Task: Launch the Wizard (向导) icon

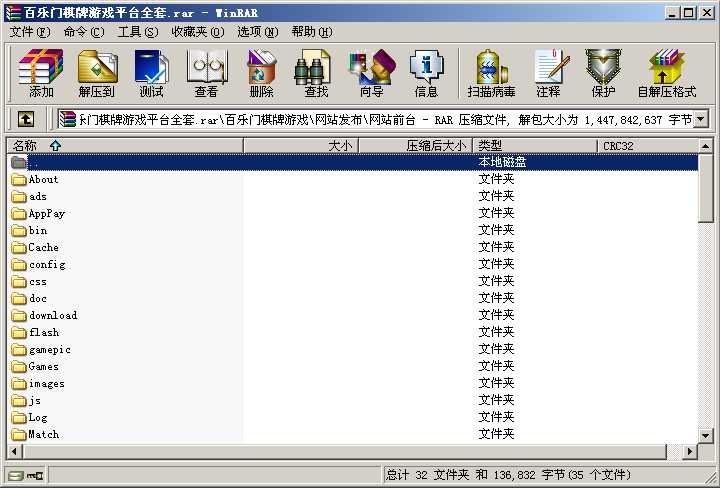Action: coord(371,73)
